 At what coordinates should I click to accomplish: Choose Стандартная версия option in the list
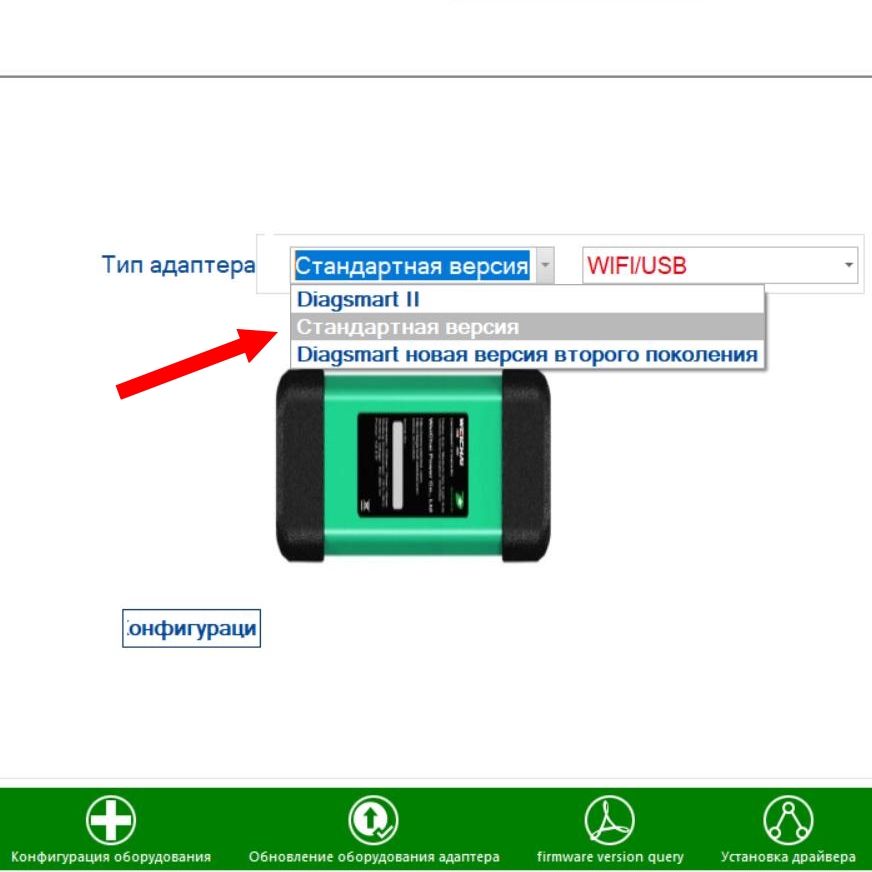click(408, 327)
